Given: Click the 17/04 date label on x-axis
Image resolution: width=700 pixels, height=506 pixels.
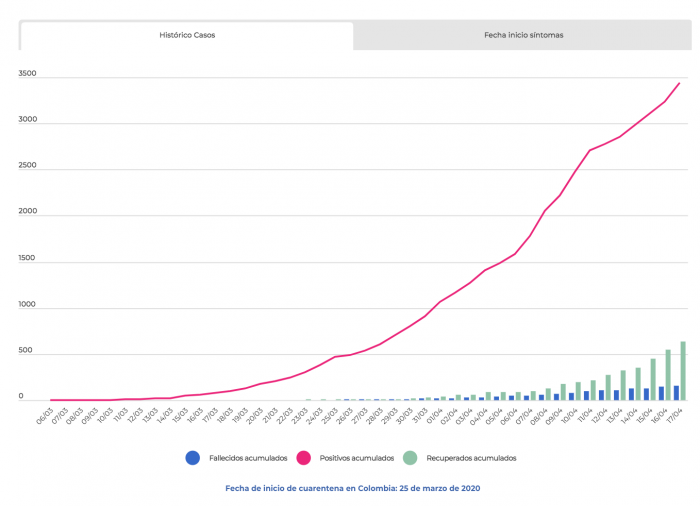Looking at the screenshot, I should 674,414.
